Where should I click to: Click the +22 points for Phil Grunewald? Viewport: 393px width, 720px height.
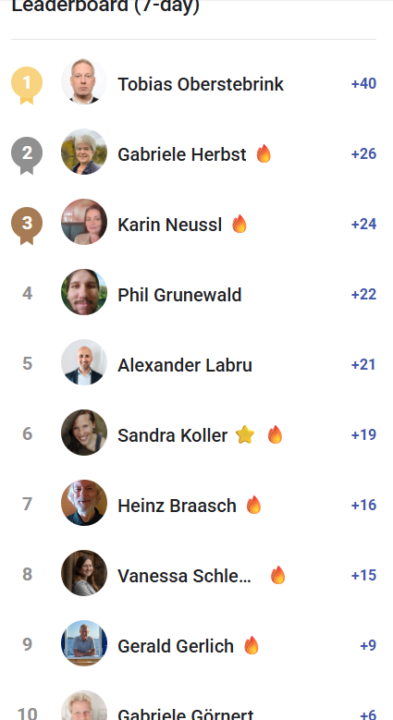coord(364,294)
